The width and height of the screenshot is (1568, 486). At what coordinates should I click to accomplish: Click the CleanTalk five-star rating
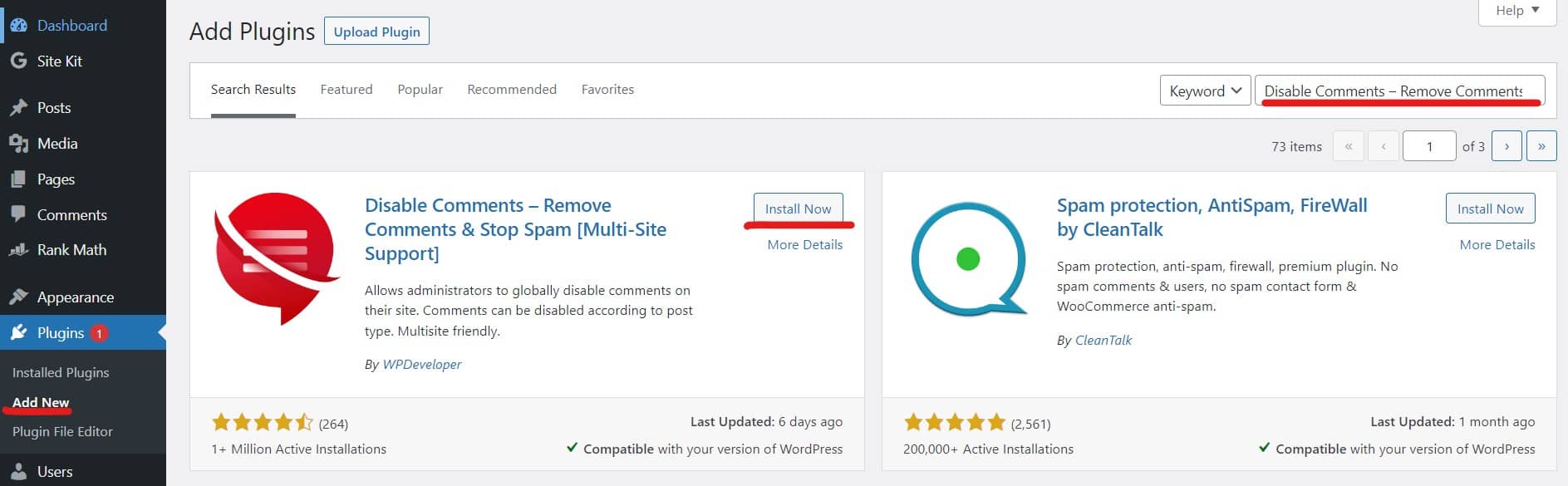955,423
